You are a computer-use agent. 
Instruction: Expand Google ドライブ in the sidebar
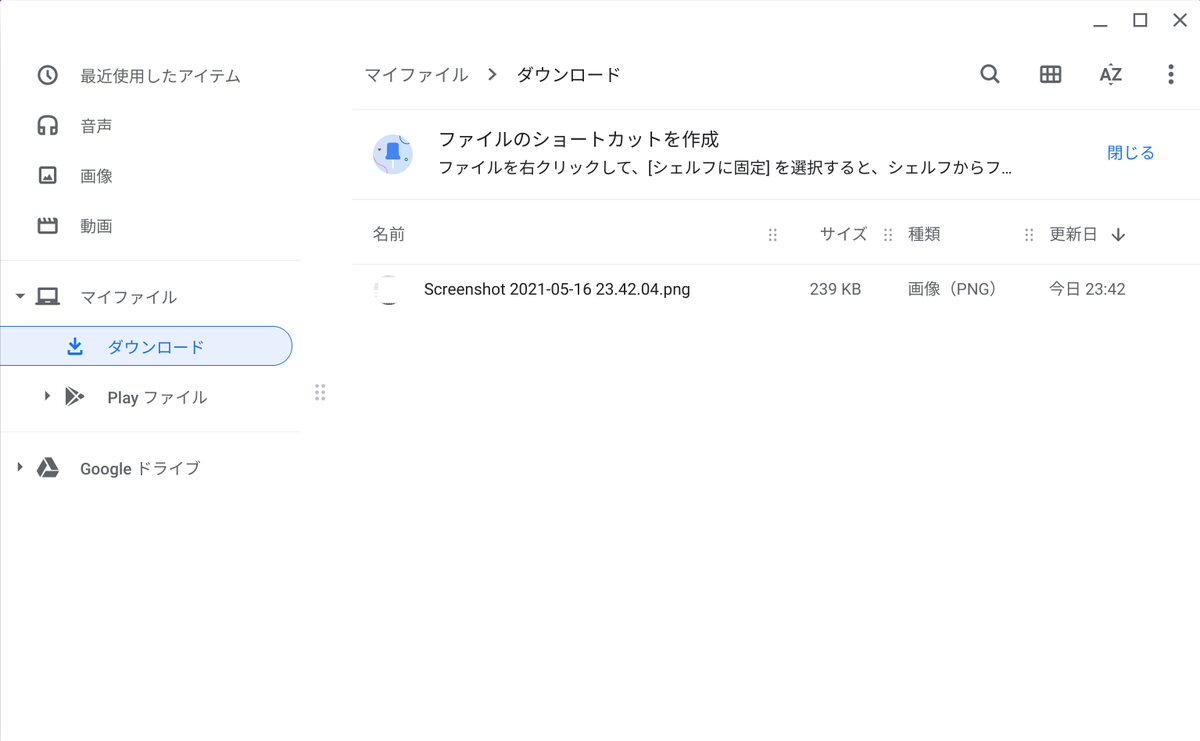[x=18, y=467]
